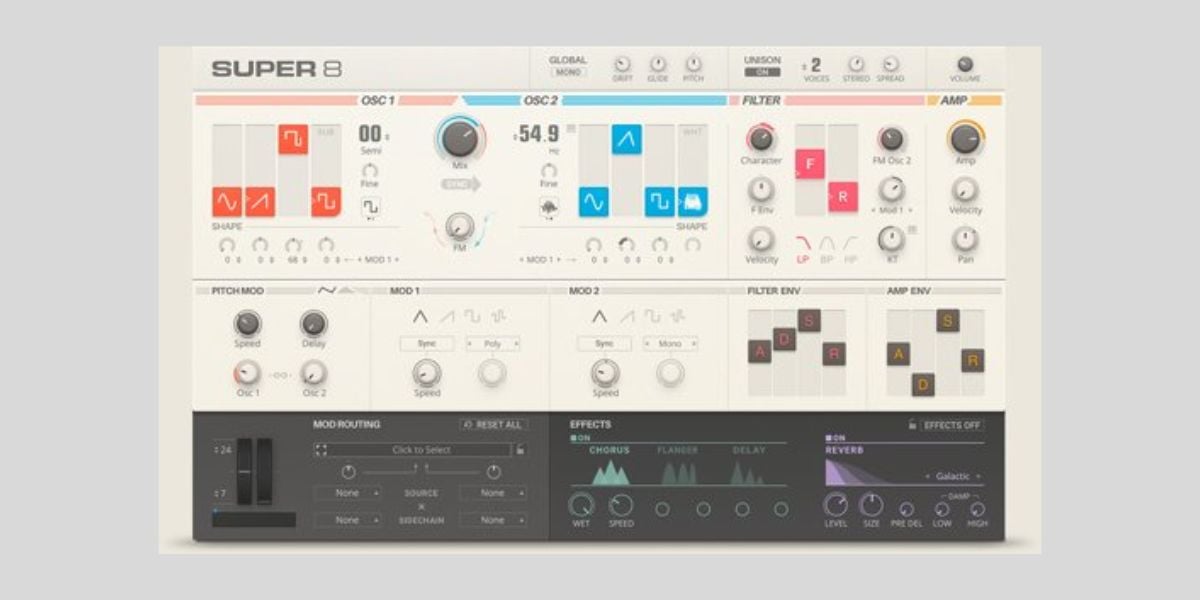Click the mod routing lock icon
The height and width of the screenshot is (600, 1200).
[520, 450]
